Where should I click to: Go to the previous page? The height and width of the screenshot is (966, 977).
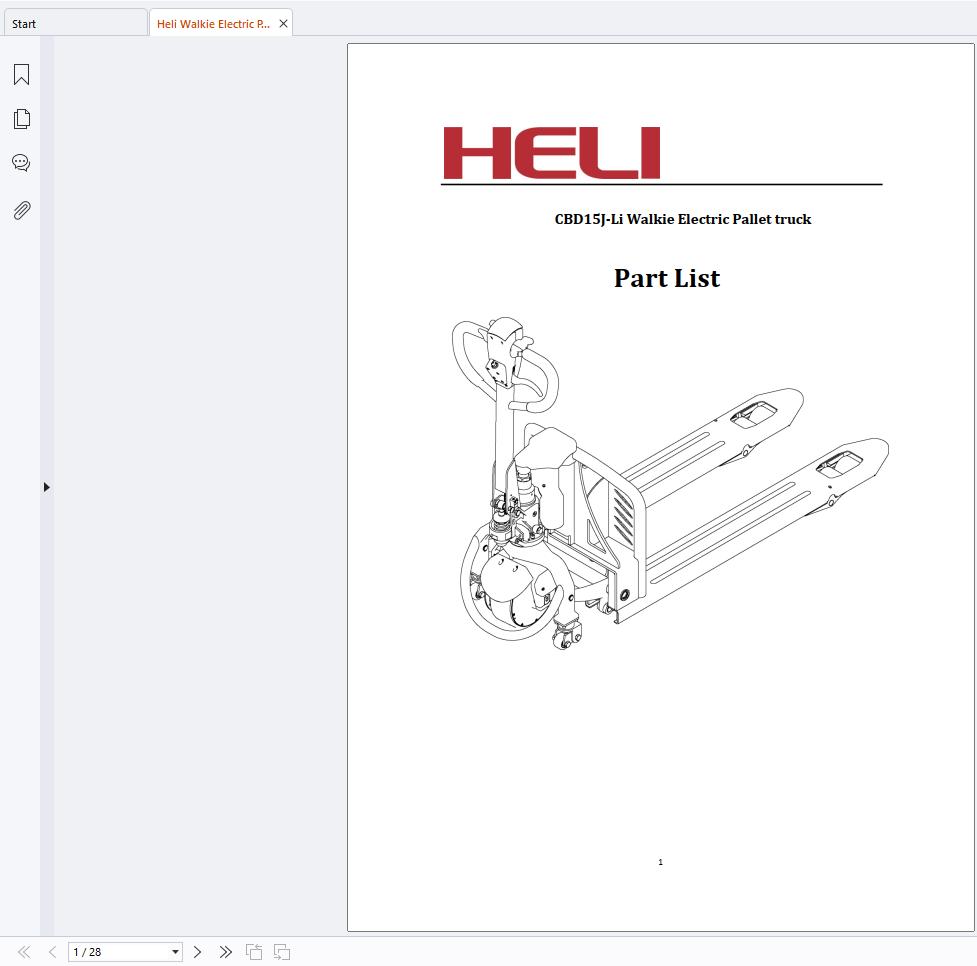tap(52, 952)
